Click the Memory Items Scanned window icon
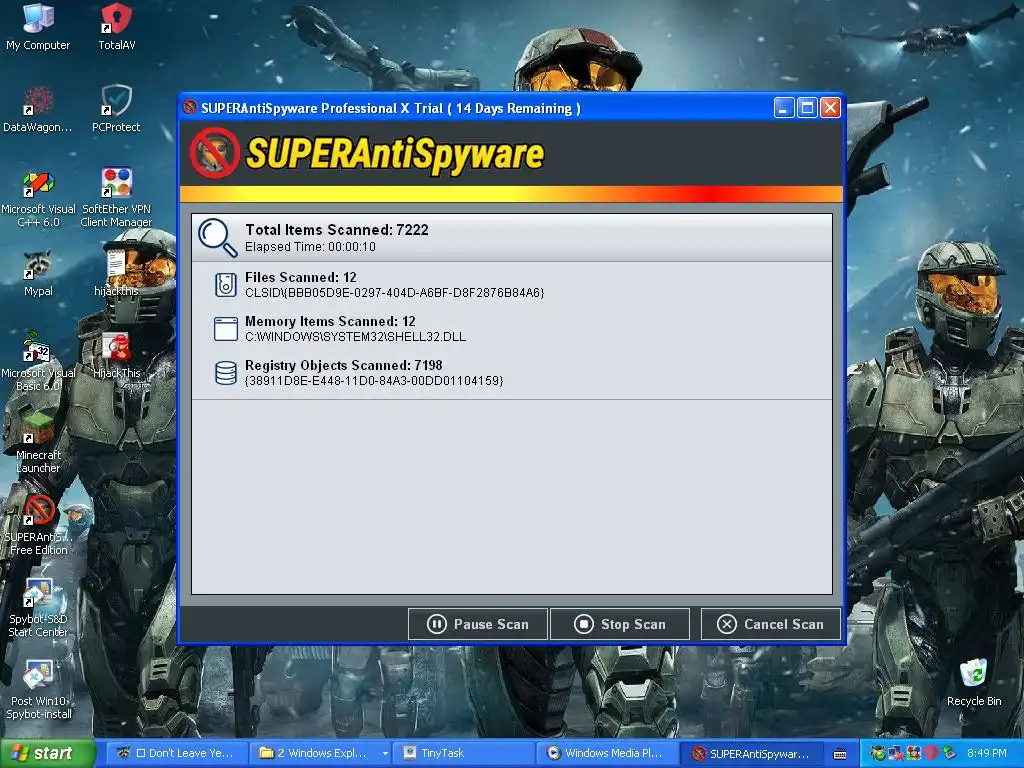Viewport: 1024px width, 768px height. [x=226, y=328]
